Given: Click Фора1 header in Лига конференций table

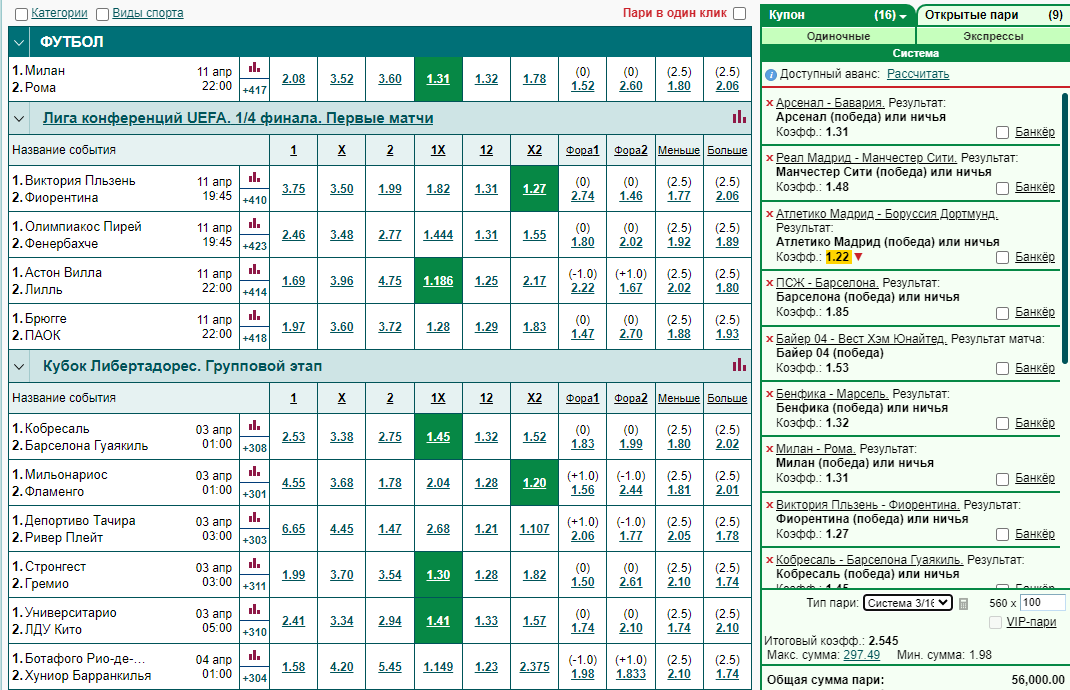Looking at the screenshot, I should pos(582,150).
